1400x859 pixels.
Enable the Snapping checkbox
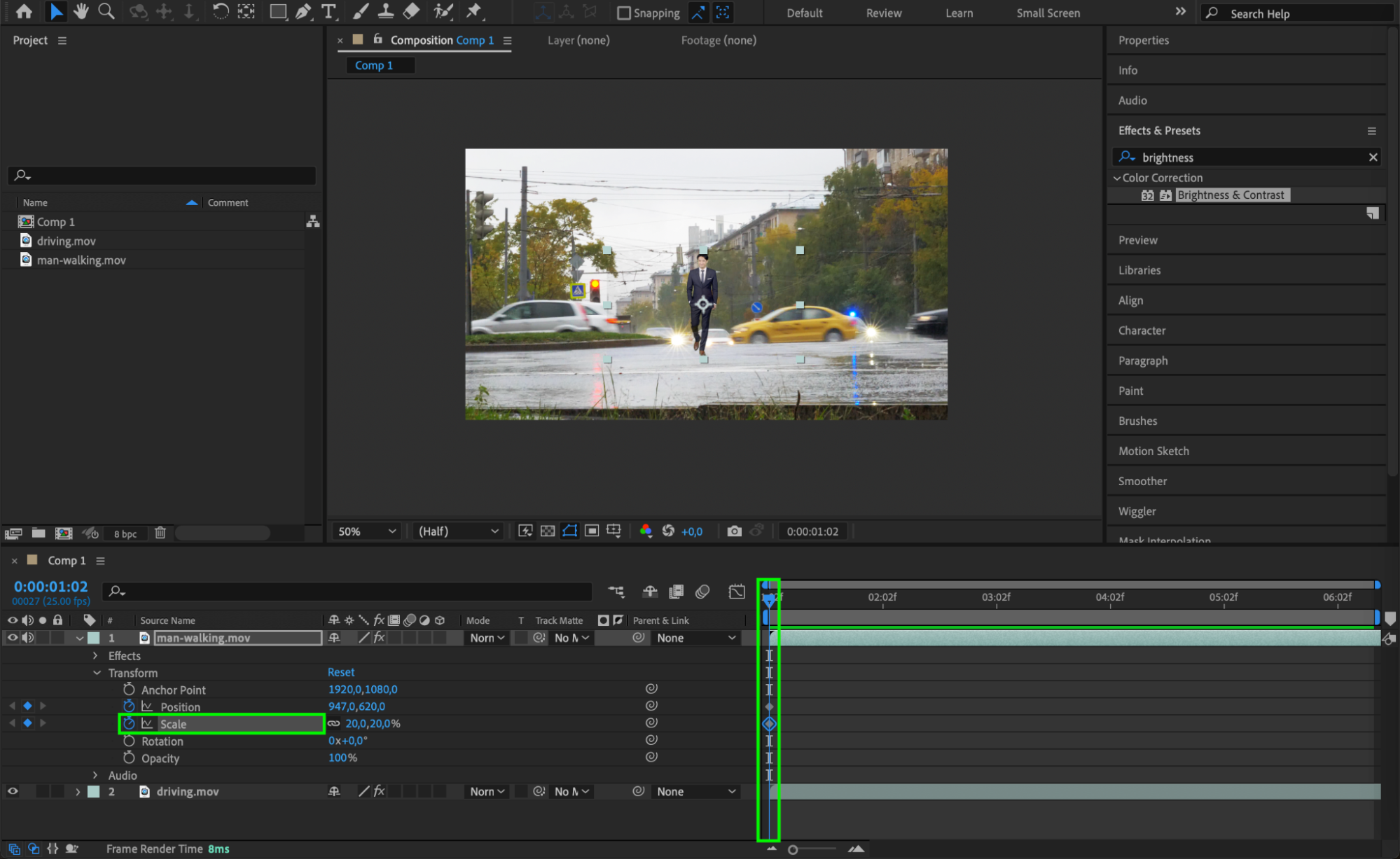coord(623,13)
